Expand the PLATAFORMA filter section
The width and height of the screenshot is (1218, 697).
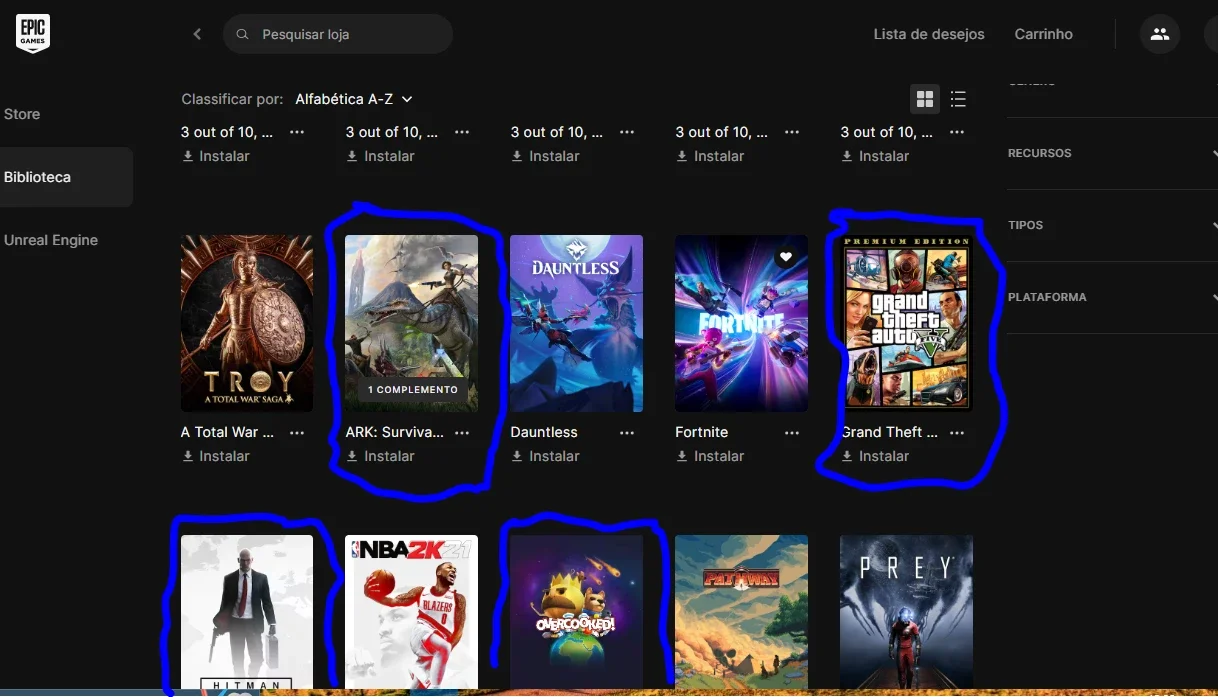[1112, 297]
